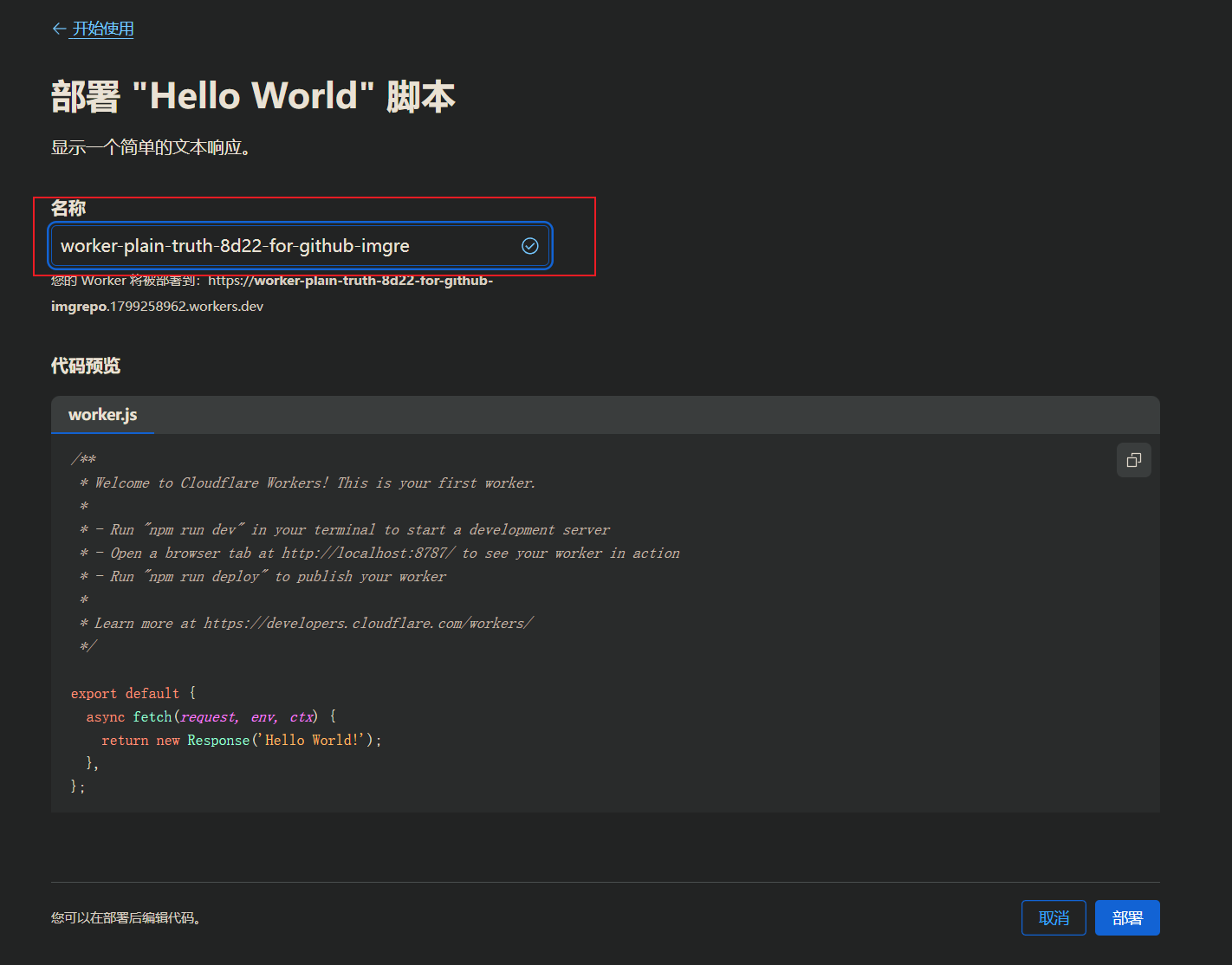Go back via 开始使用 link
1232x965 pixels.
(x=93, y=29)
